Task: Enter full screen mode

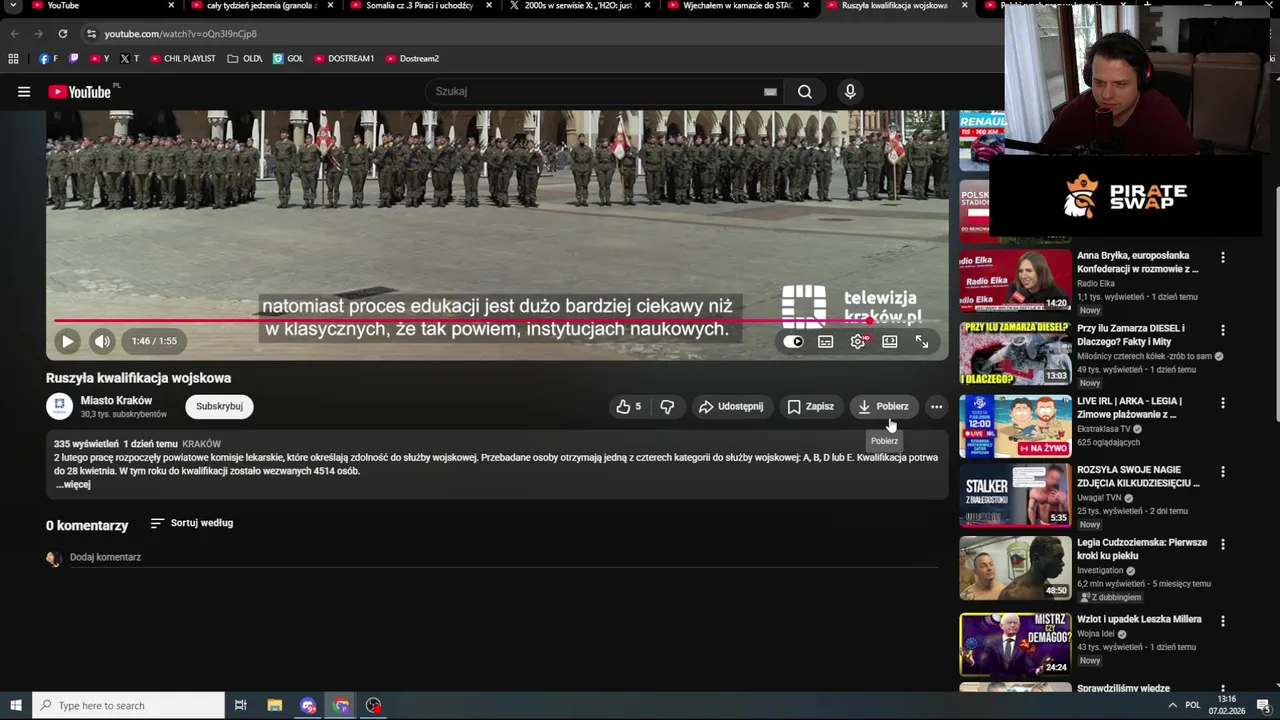Action: pyautogui.click(x=922, y=341)
